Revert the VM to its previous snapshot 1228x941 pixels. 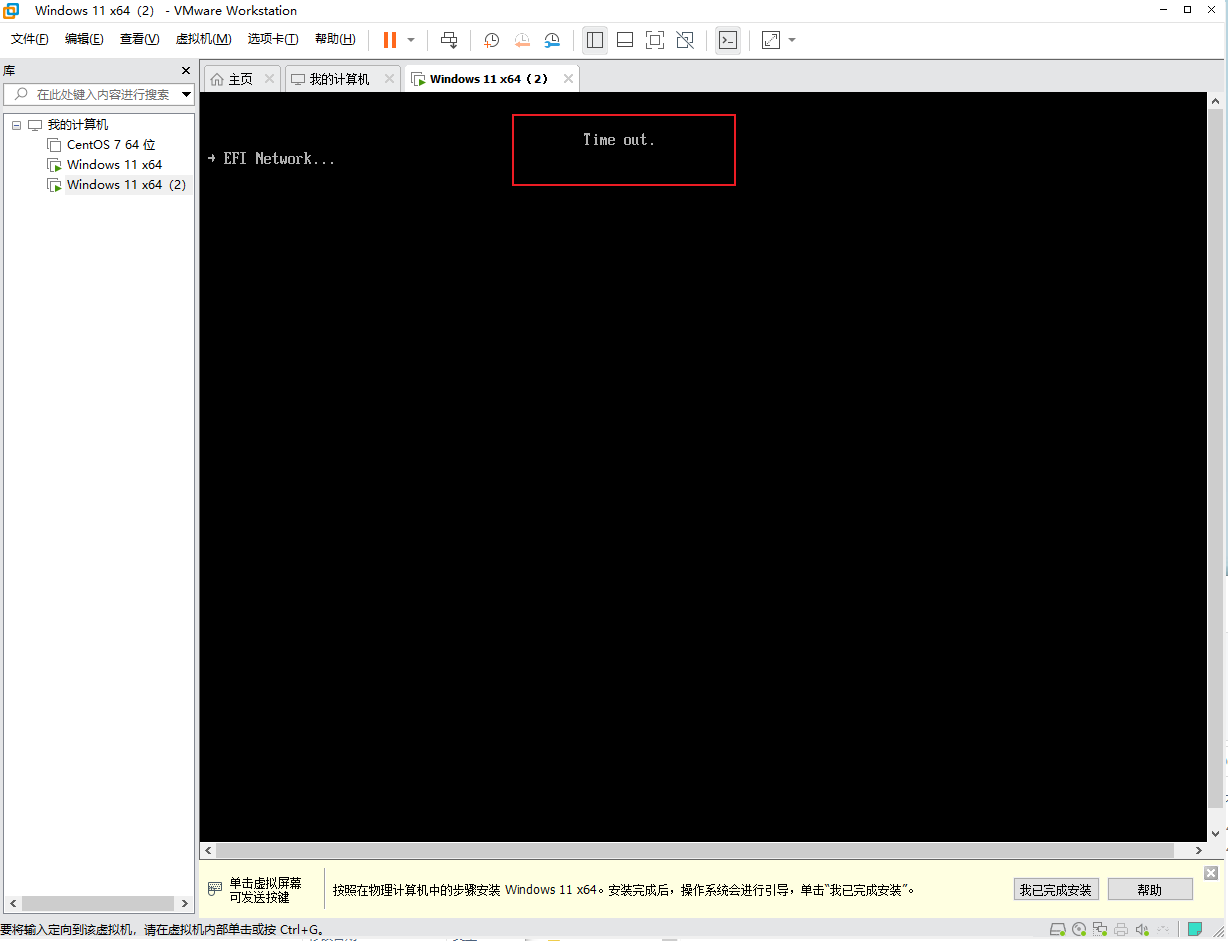coord(522,40)
